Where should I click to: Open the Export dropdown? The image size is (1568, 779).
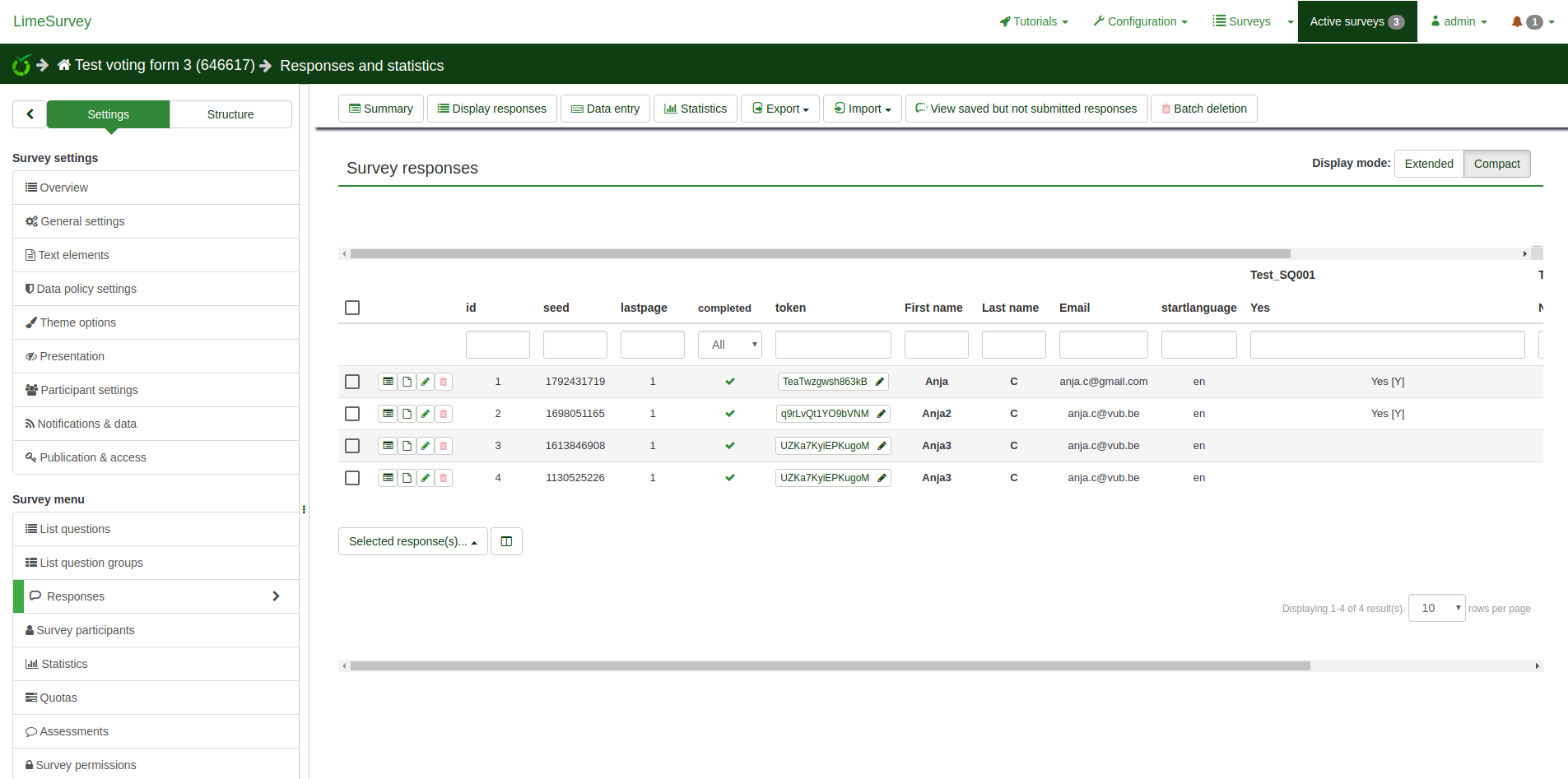click(780, 109)
